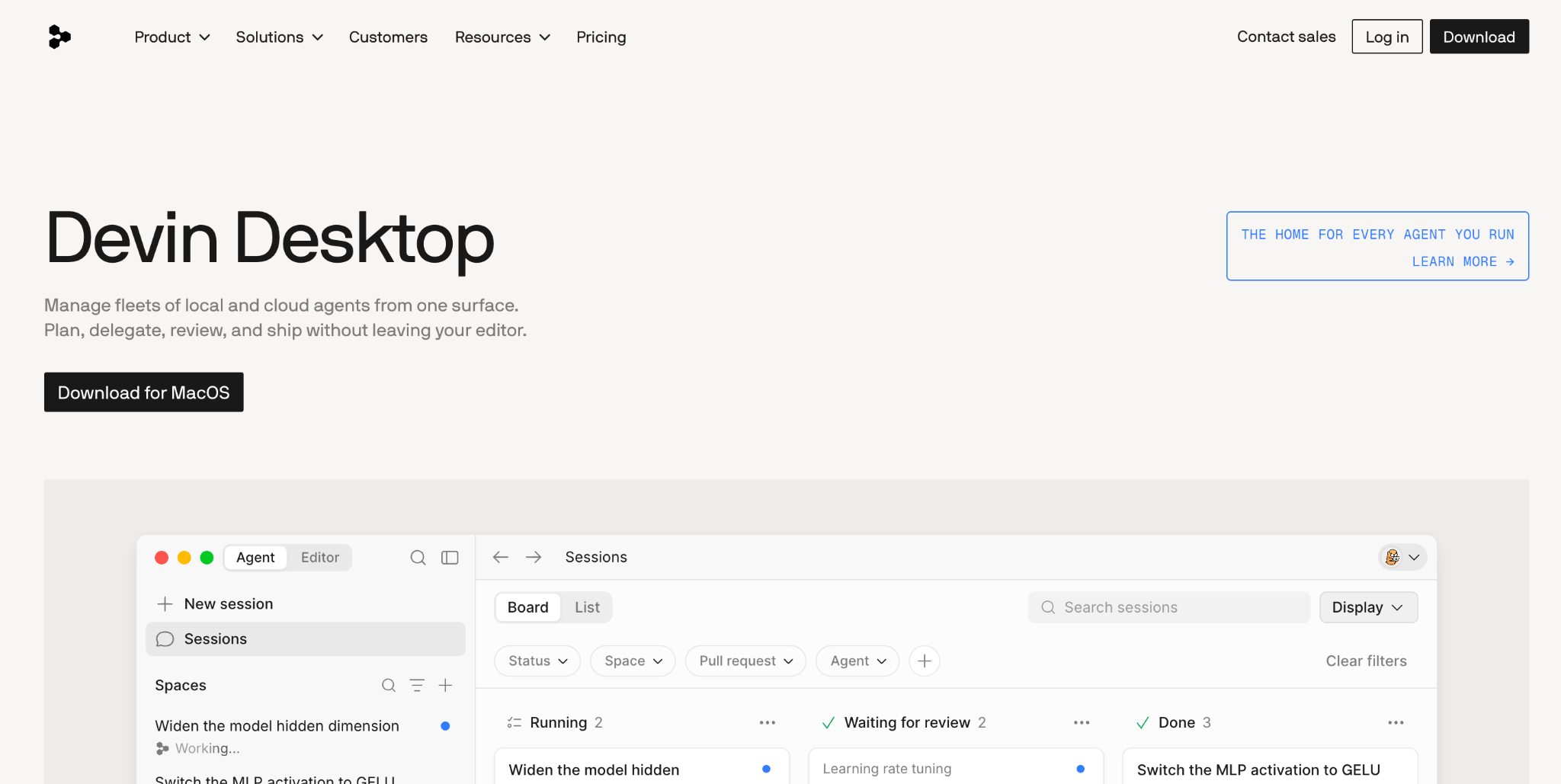Image resolution: width=1561 pixels, height=784 pixels.
Task: Click the Spaces section heading
Action: pos(181,685)
